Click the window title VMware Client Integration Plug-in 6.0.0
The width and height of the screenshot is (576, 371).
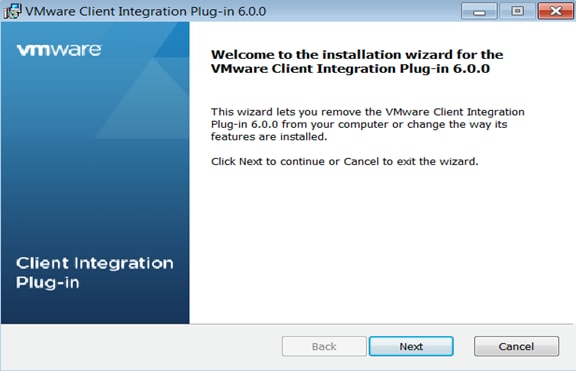point(145,11)
